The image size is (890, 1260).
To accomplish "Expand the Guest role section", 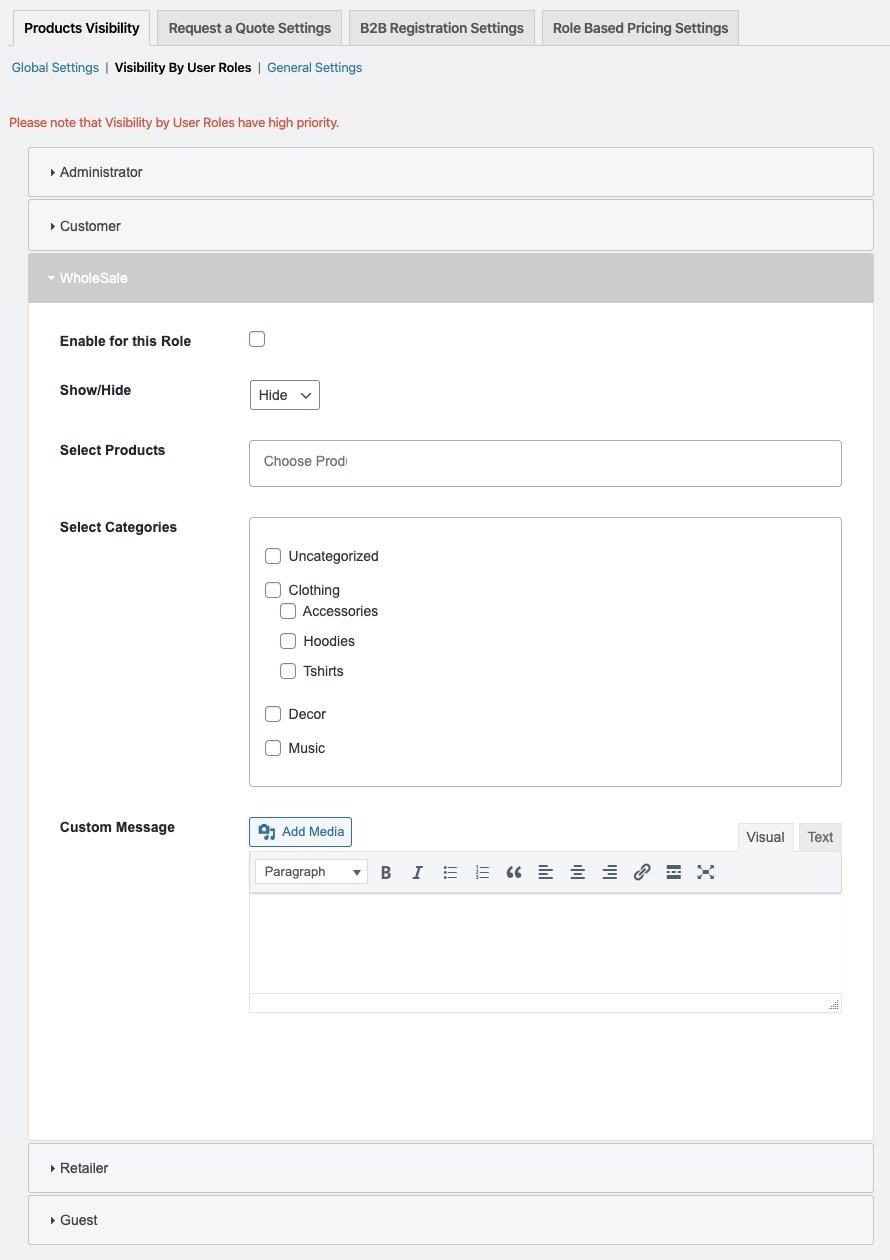I will pyautogui.click(x=451, y=1220).
